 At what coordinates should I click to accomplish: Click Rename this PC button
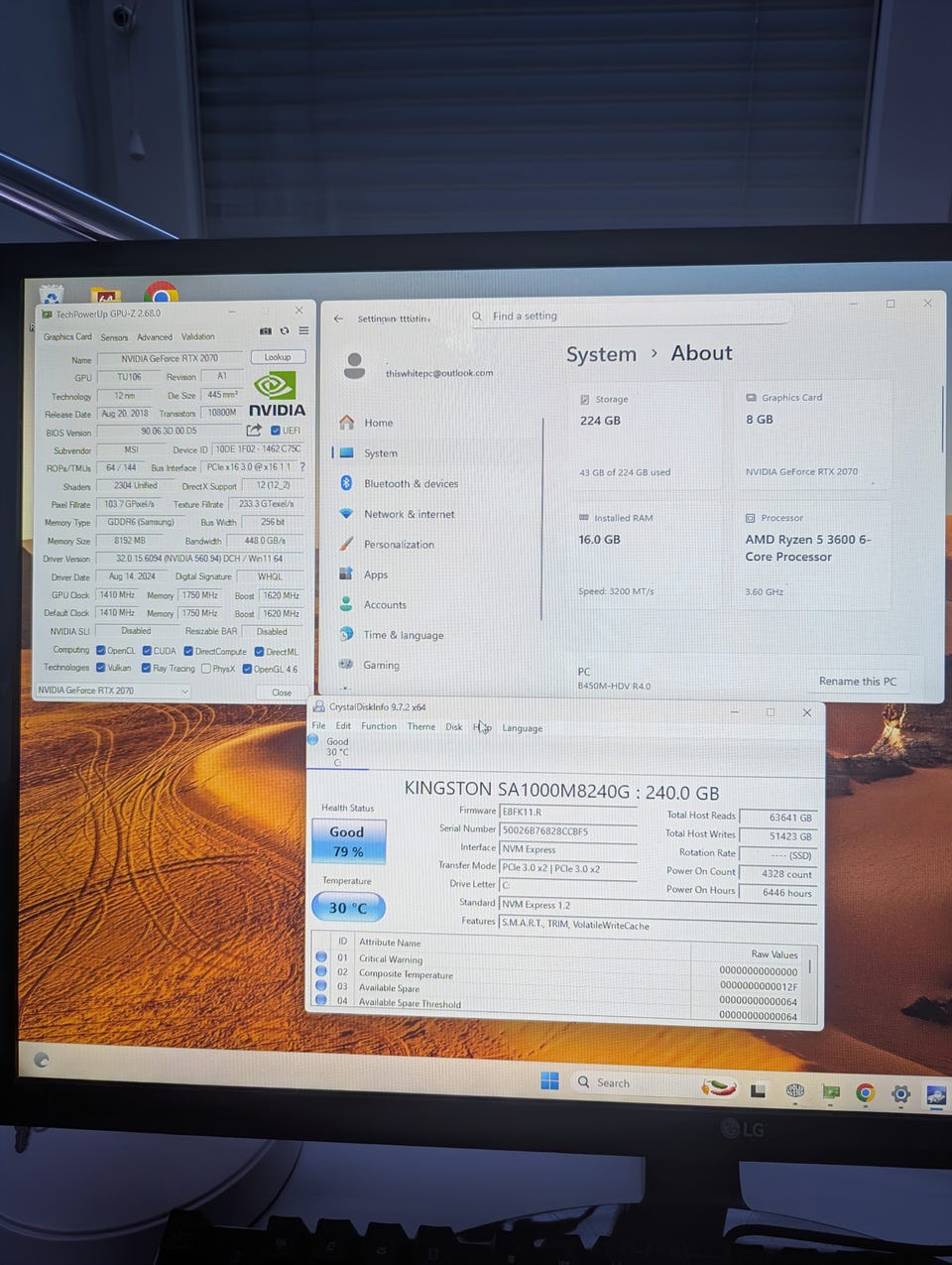858,681
